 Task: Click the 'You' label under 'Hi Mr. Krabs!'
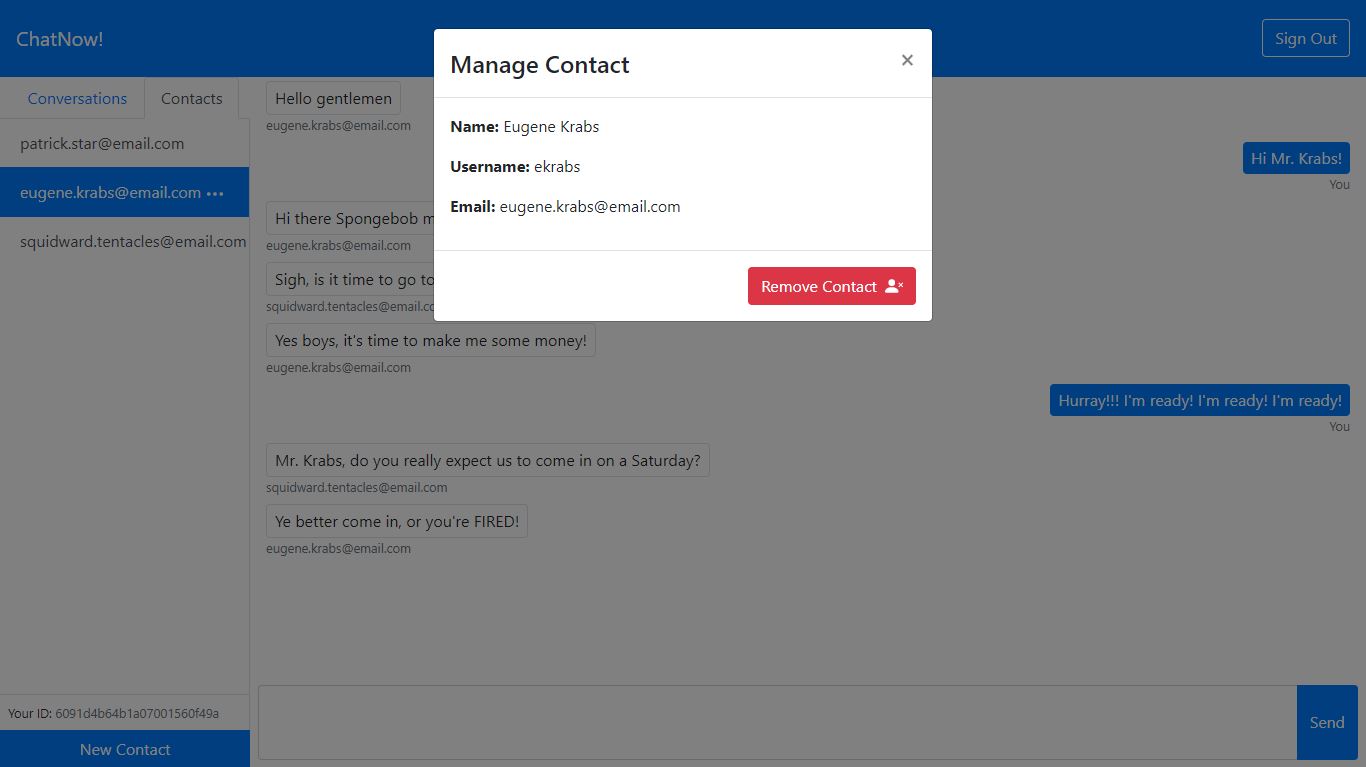[x=1340, y=184]
